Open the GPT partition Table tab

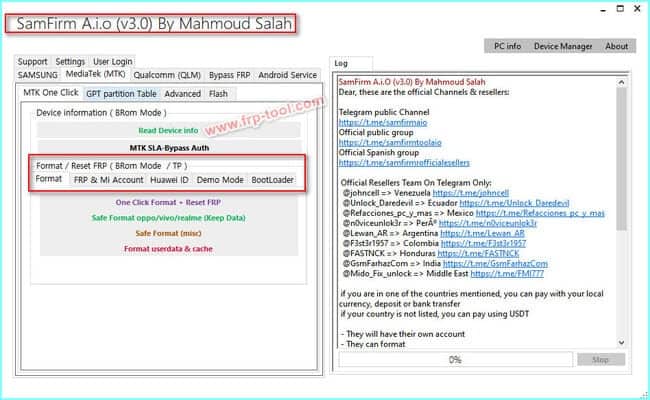tap(121, 94)
